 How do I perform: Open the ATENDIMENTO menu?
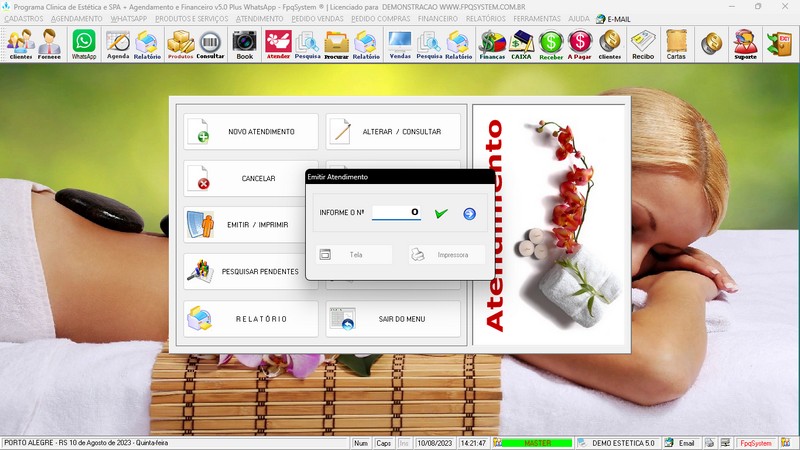click(x=260, y=18)
